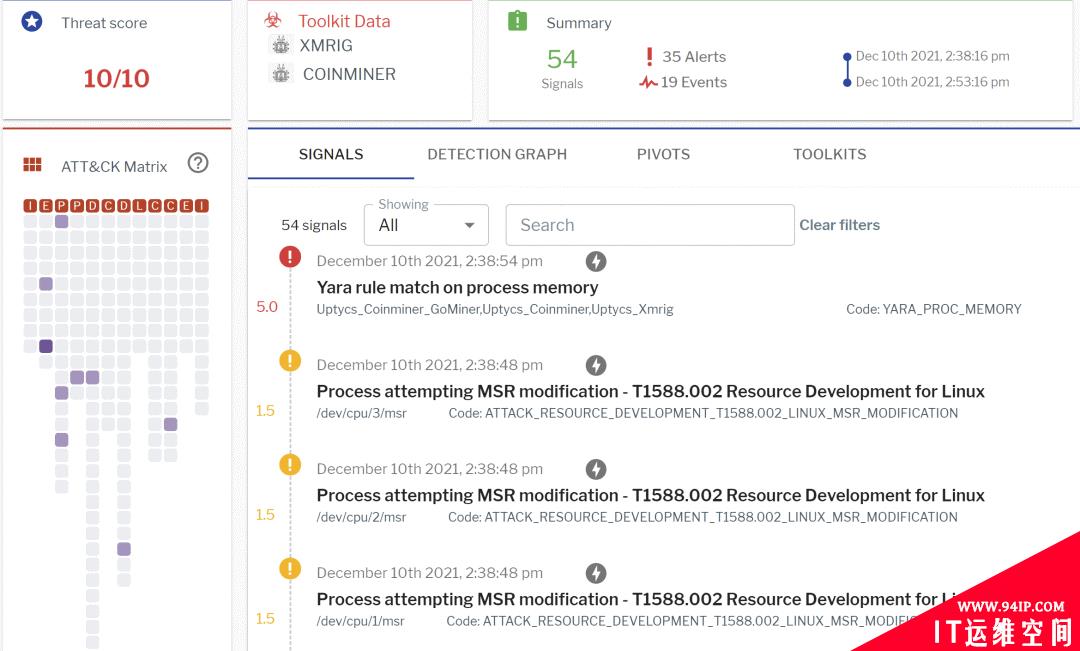Viewport: 1080px width, 651px height.
Task: Click the dark purple ATT&CK matrix cell
Action: [45, 346]
